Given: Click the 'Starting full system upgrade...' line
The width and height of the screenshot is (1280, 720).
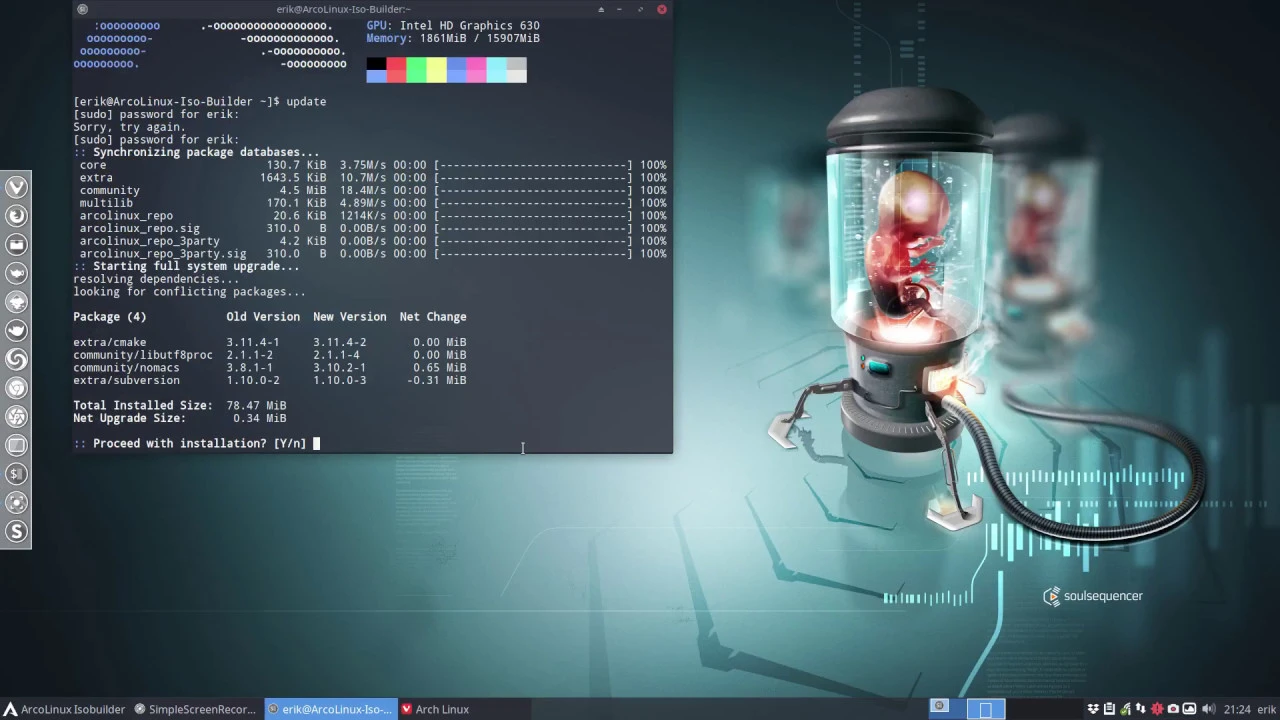Looking at the screenshot, I should tap(186, 267).
